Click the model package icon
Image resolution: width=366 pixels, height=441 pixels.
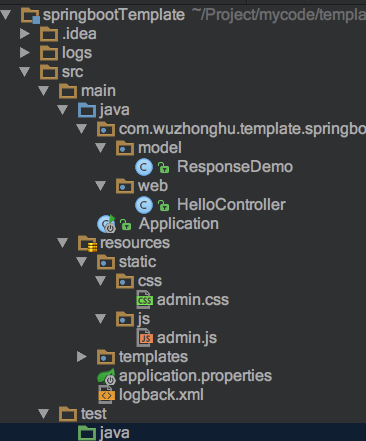125,148
